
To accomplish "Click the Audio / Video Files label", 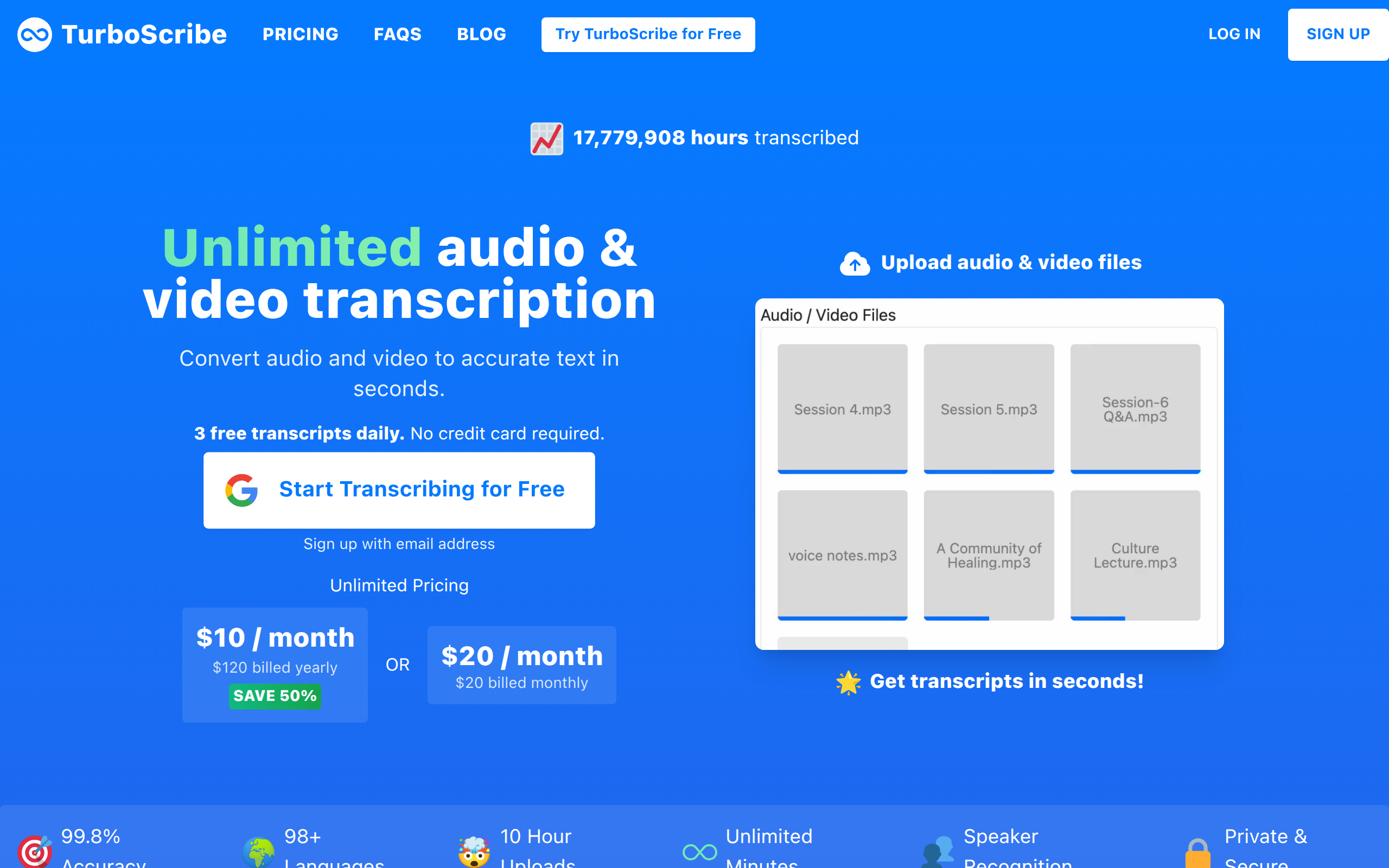I will (x=827, y=315).
